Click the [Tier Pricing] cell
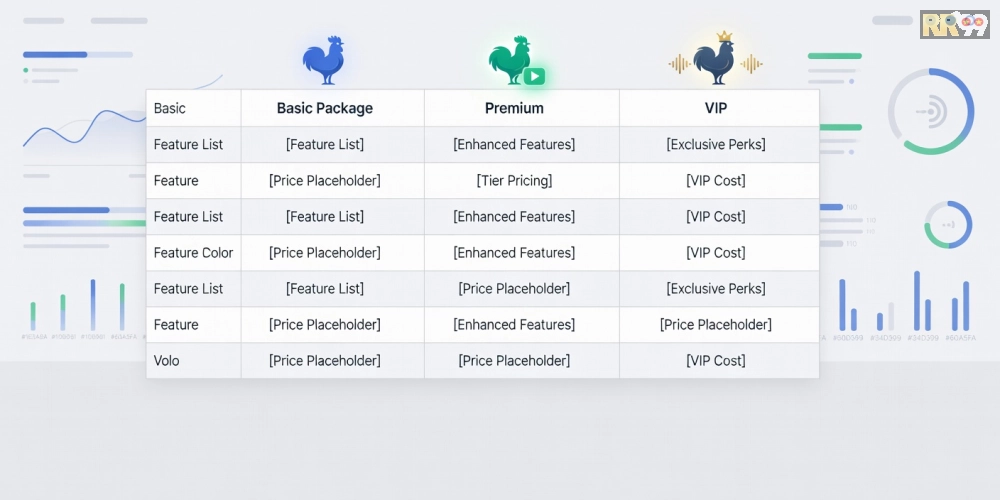 tap(514, 181)
